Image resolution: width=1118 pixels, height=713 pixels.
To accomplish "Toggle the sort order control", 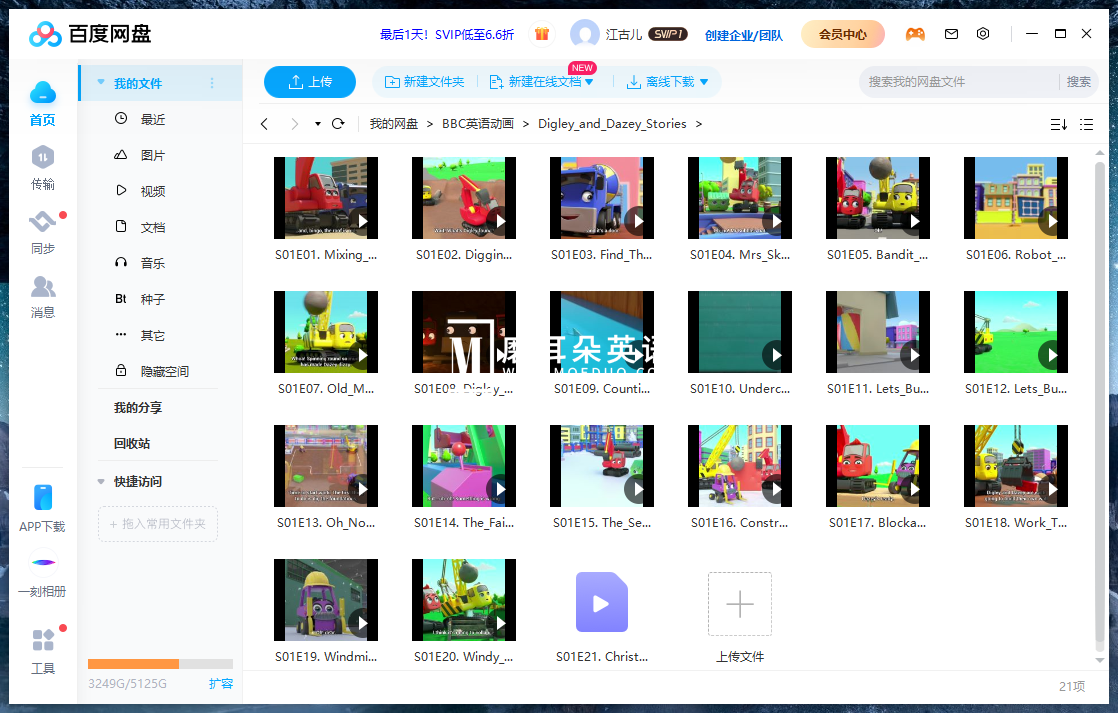I will (x=1058, y=124).
